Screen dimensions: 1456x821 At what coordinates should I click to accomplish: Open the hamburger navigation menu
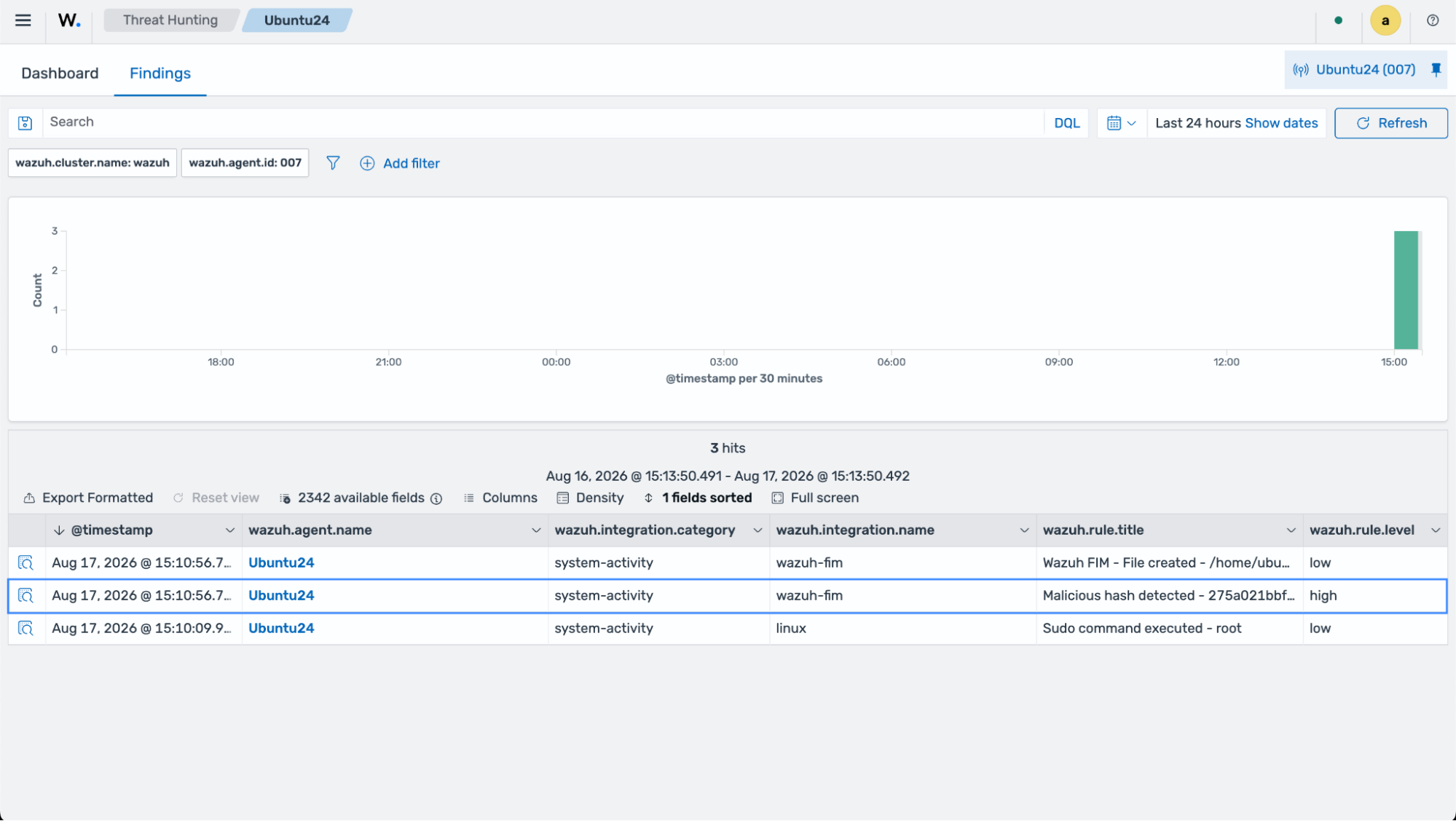tap(23, 20)
